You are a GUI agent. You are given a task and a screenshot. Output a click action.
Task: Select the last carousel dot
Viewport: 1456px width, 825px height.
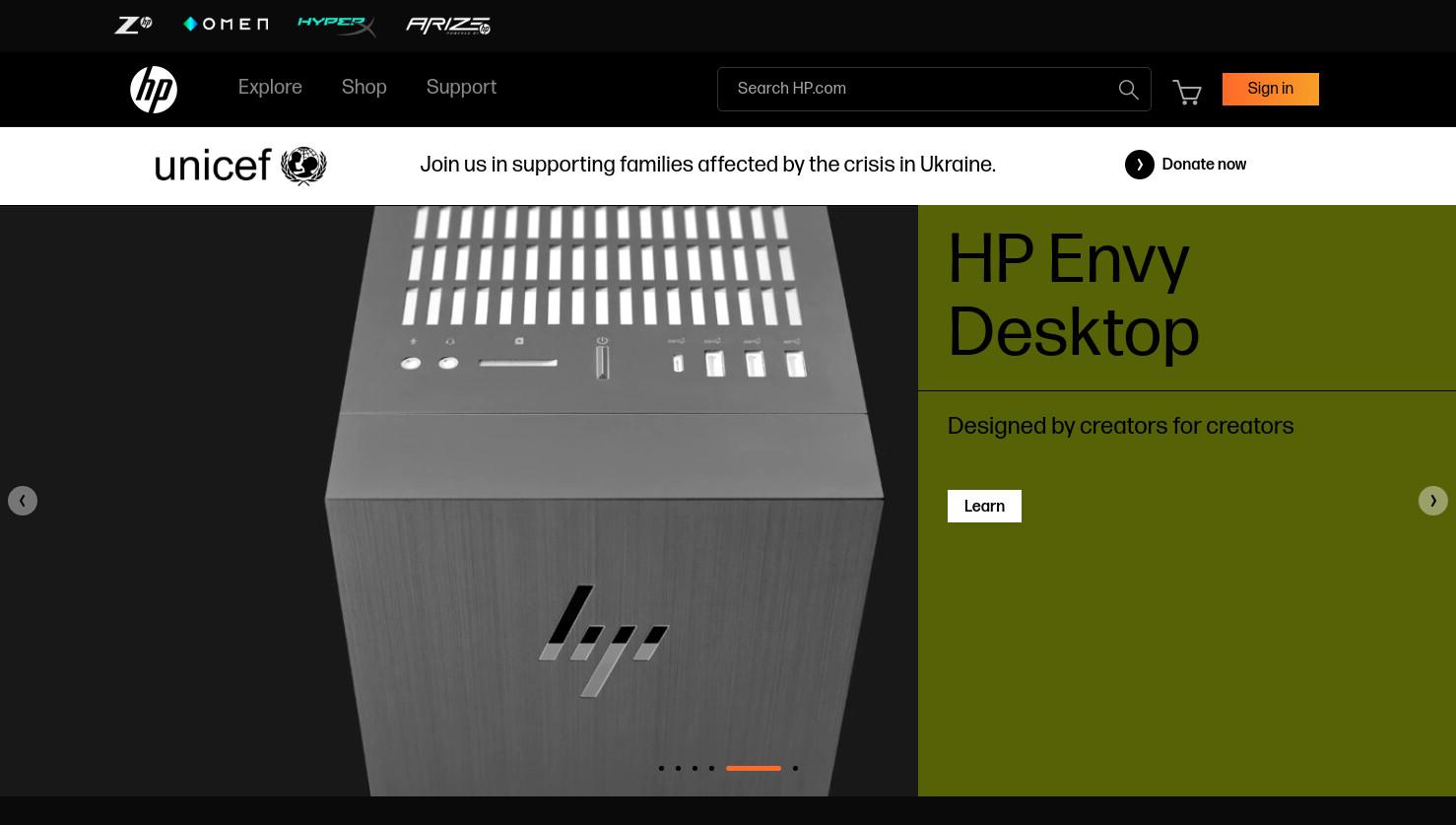tap(795, 768)
